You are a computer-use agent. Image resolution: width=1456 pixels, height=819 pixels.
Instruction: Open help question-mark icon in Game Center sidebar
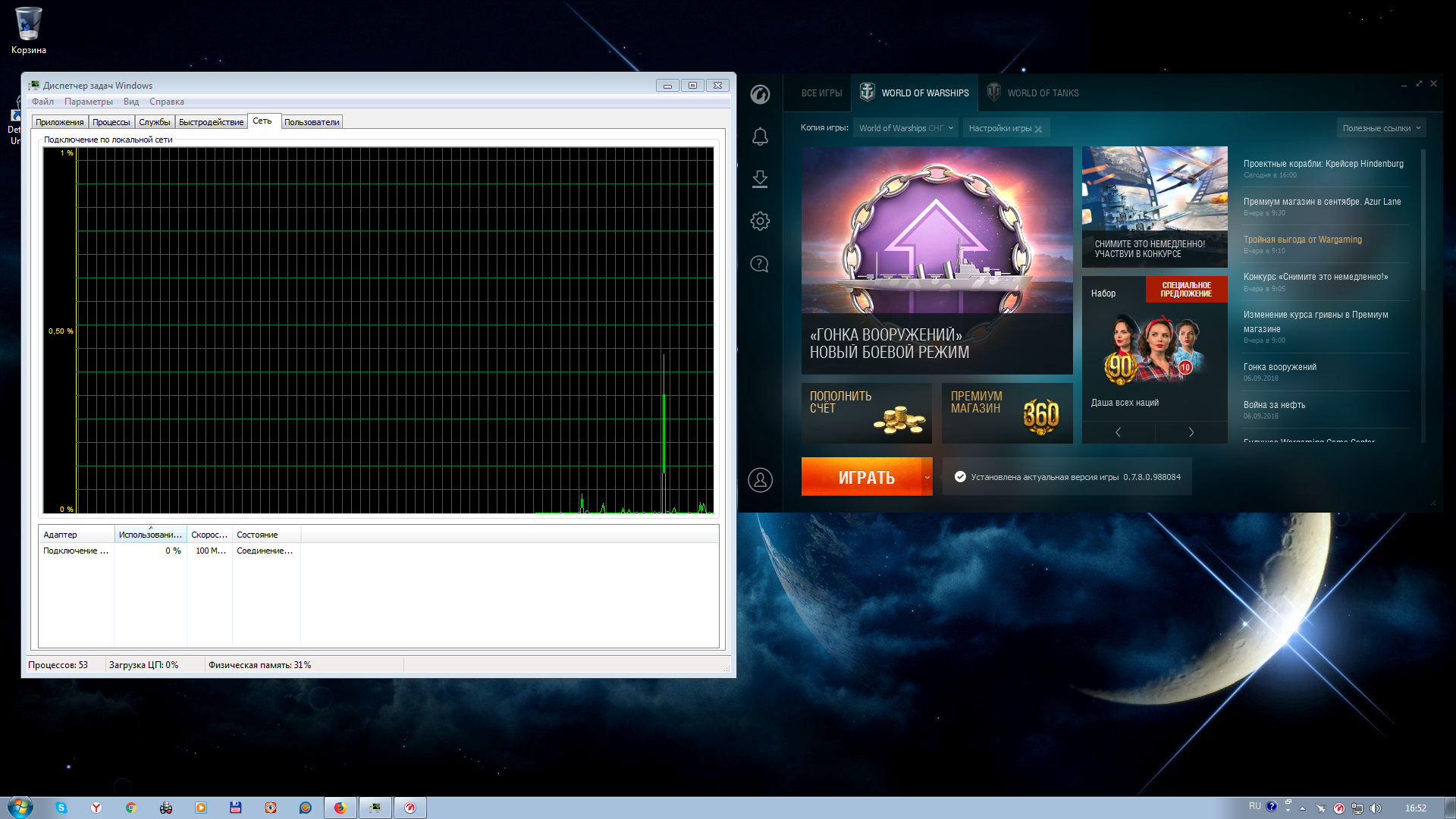[760, 264]
